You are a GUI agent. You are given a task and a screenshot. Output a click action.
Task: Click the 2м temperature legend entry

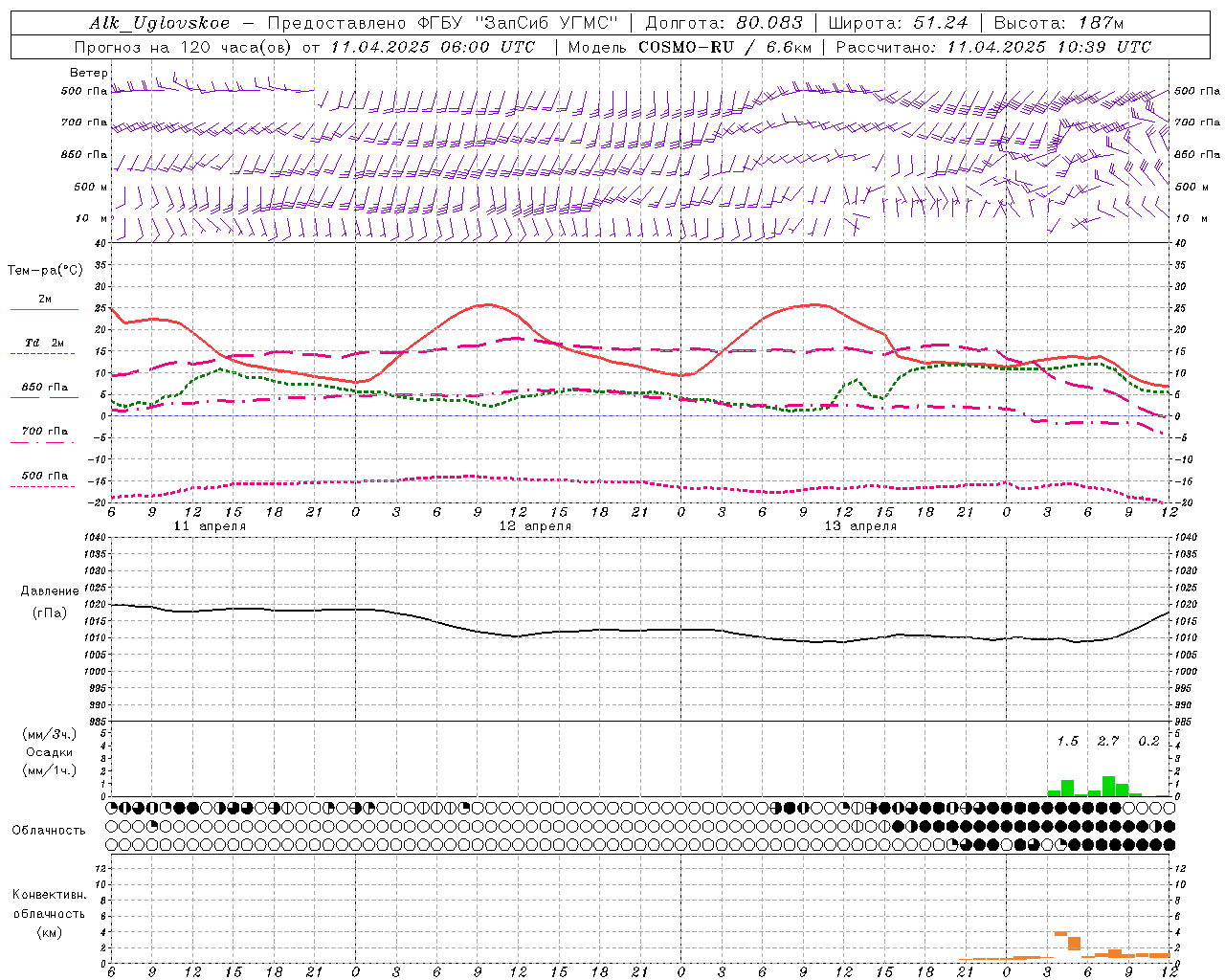click(x=45, y=300)
